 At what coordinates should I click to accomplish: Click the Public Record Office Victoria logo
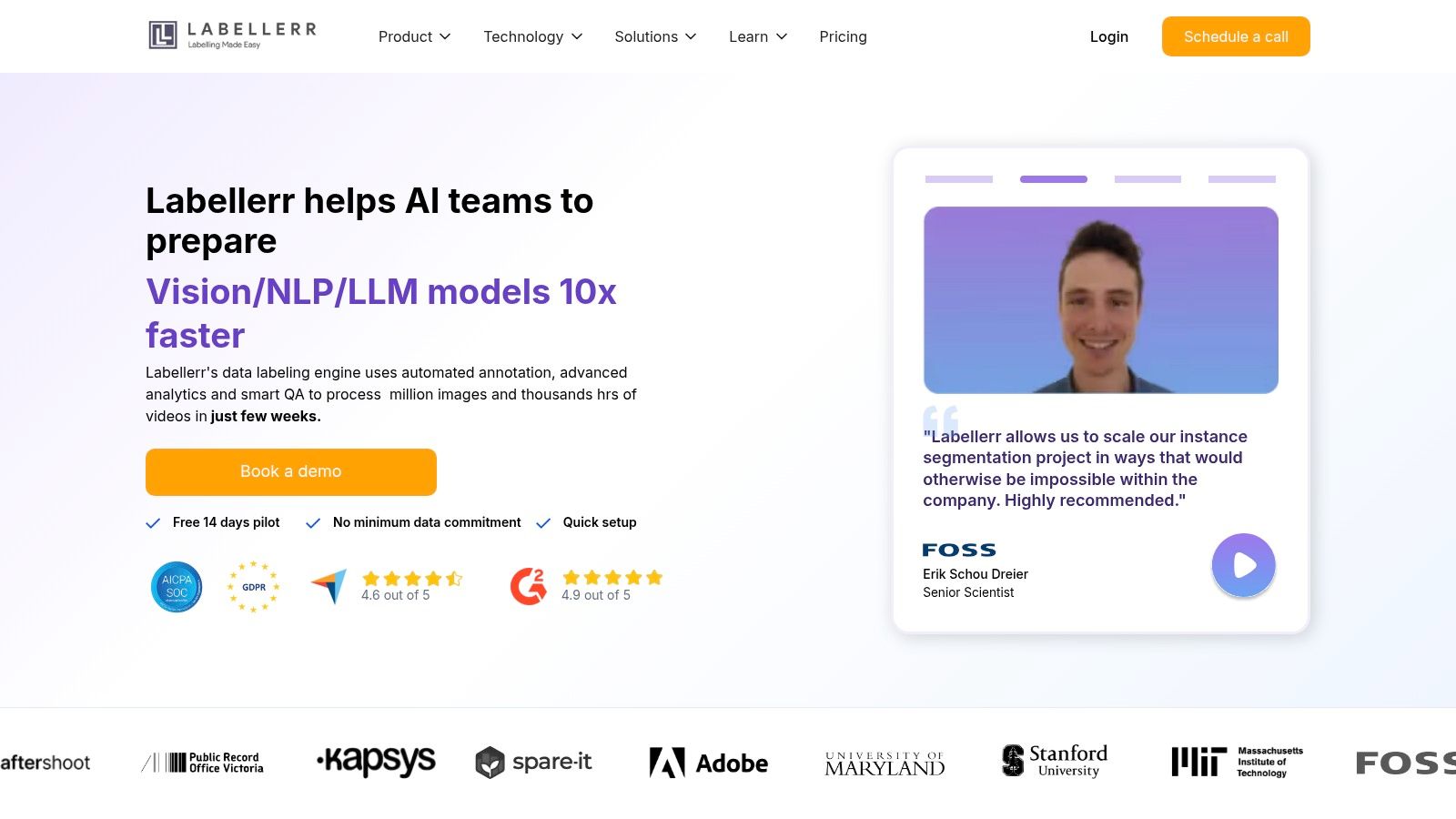pyautogui.click(x=202, y=763)
